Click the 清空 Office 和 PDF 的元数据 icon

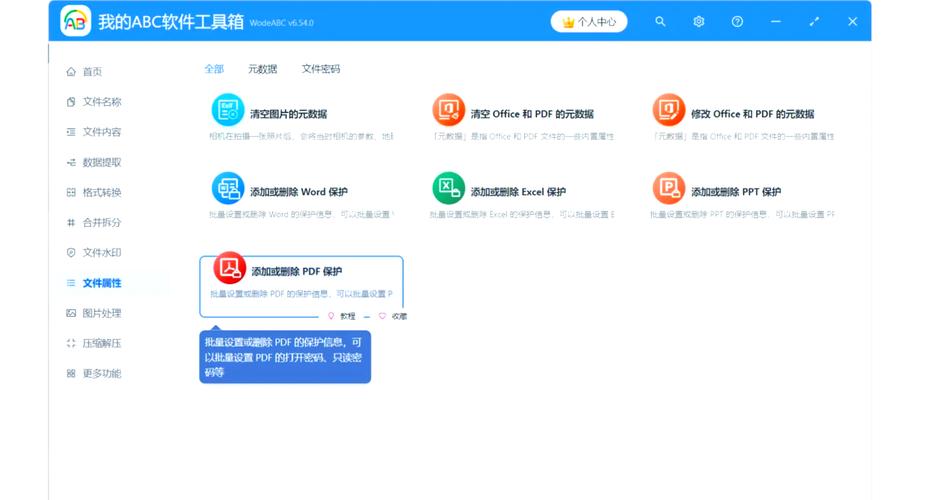click(x=449, y=110)
